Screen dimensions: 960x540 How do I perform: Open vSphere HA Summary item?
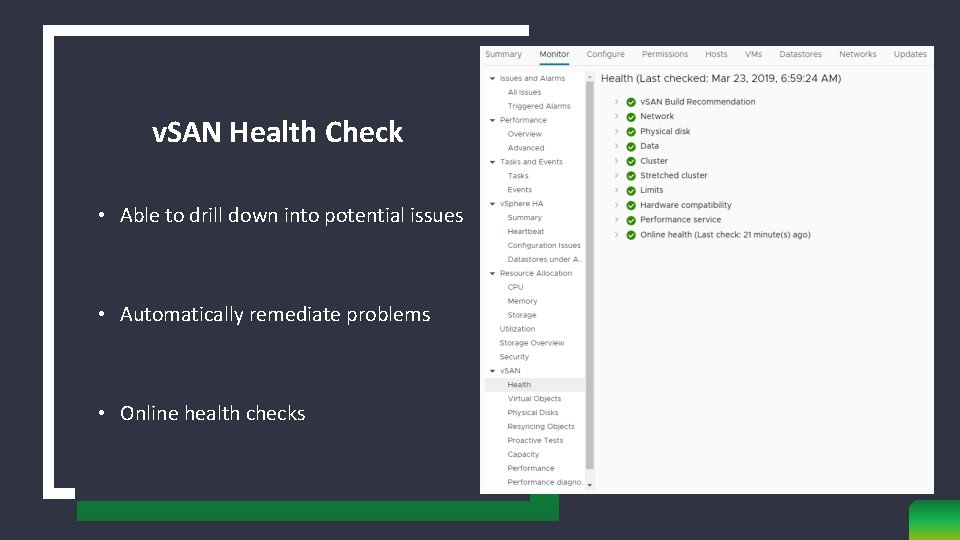[524, 217]
